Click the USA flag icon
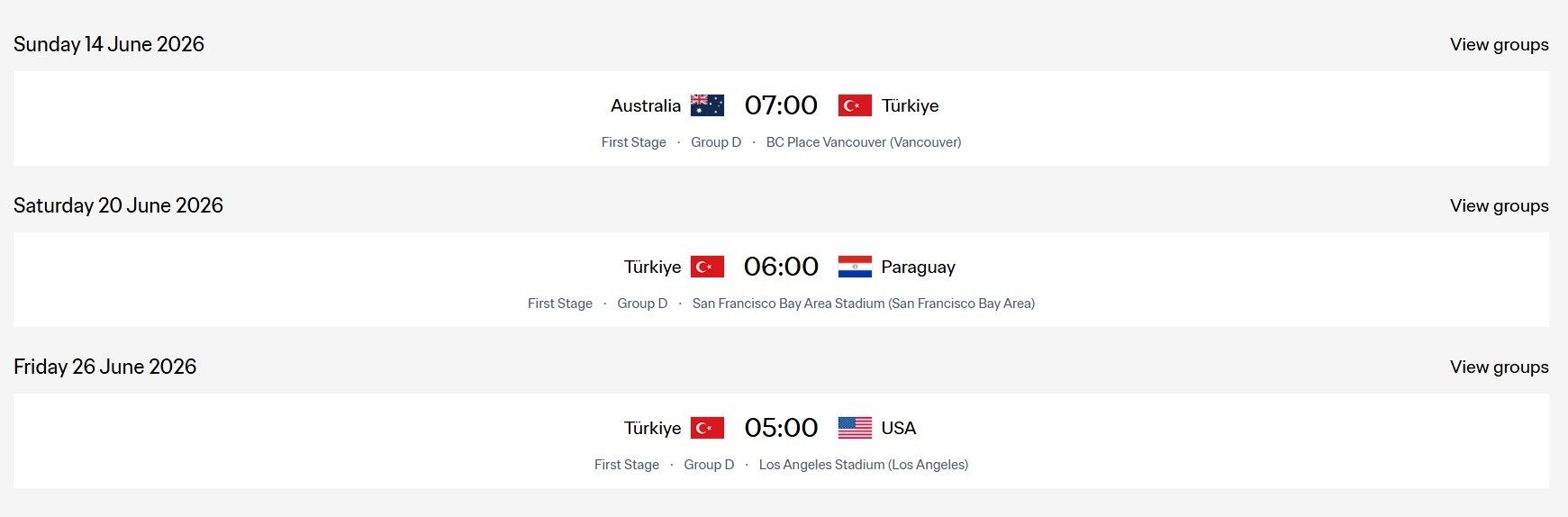Viewport: 1568px width, 517px height. (x=854, y=428)
